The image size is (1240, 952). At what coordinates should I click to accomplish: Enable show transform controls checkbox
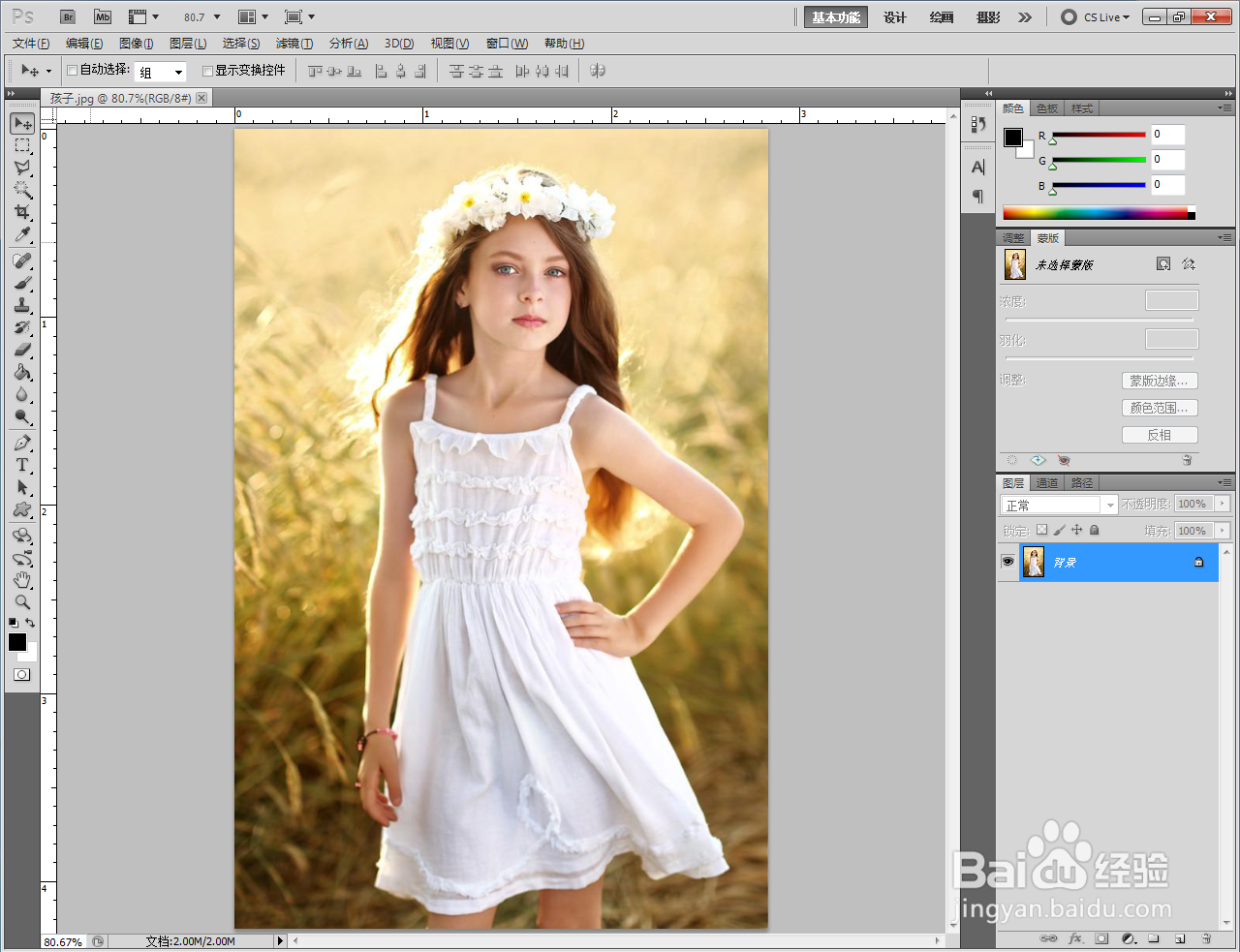[x=207, y=71]
